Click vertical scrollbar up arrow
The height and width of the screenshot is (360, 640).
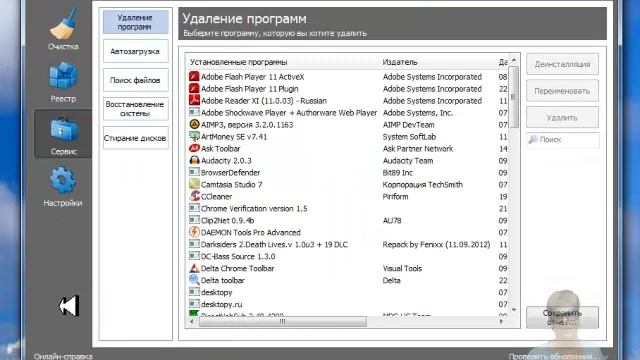514,60
